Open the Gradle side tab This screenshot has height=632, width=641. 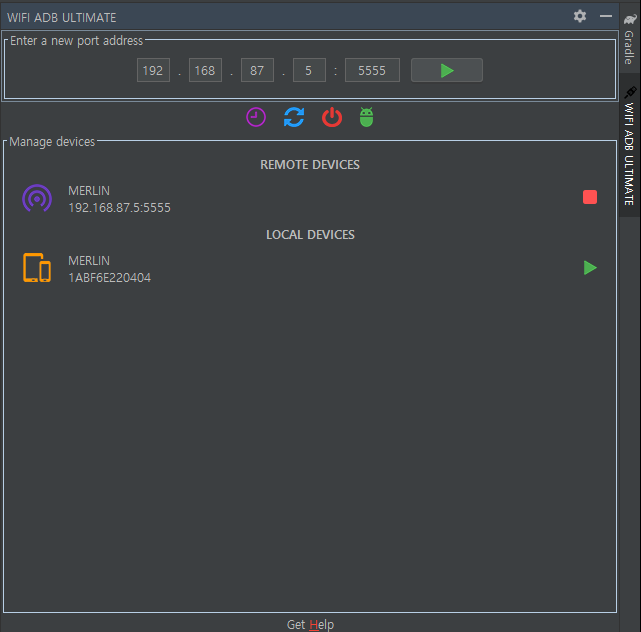tap(630, 39)
